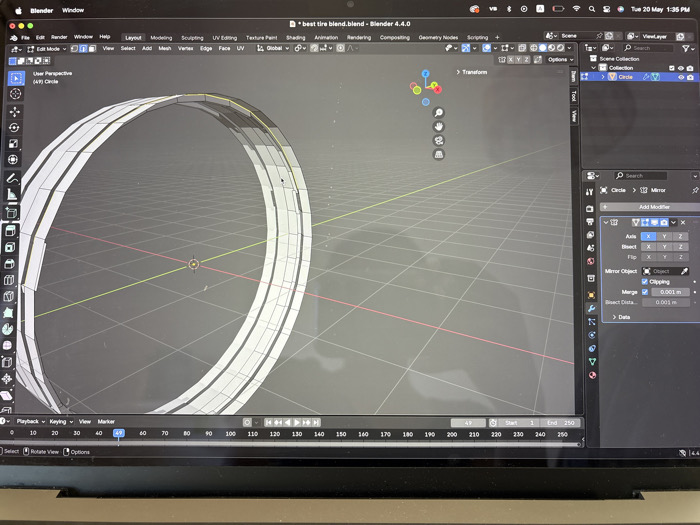Select the Annotate tool
Image resolution: width=700 pixels, height=525 pixels.
(x=12, y=178)
